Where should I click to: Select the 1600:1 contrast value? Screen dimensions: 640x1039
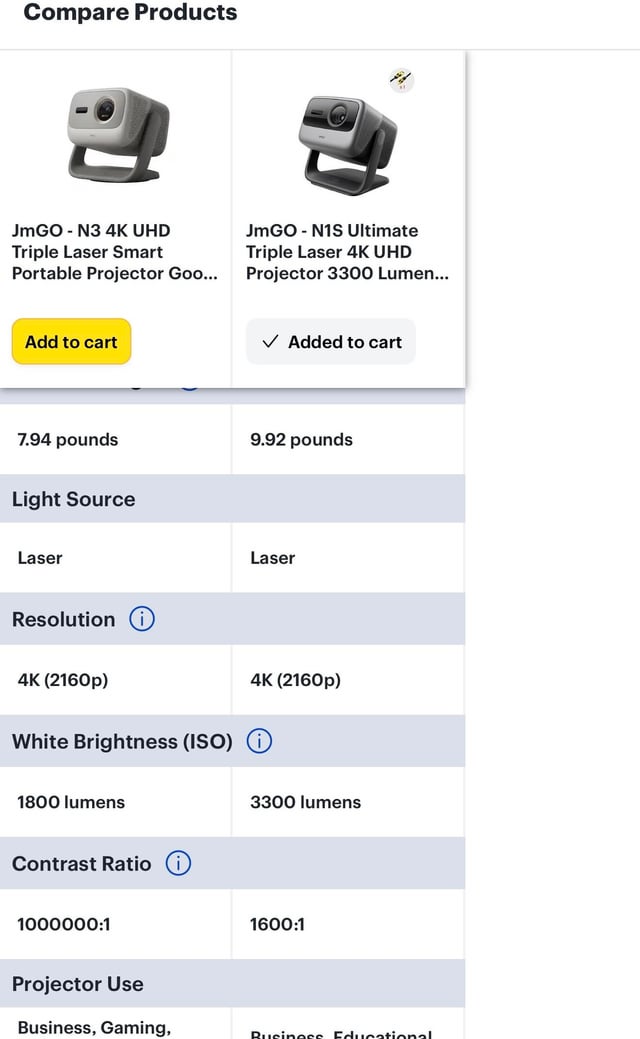click(x=277, y=924)
